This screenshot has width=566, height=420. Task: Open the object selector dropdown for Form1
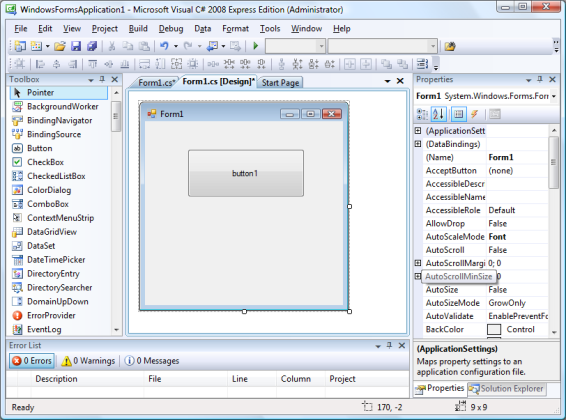coord(553,96)
